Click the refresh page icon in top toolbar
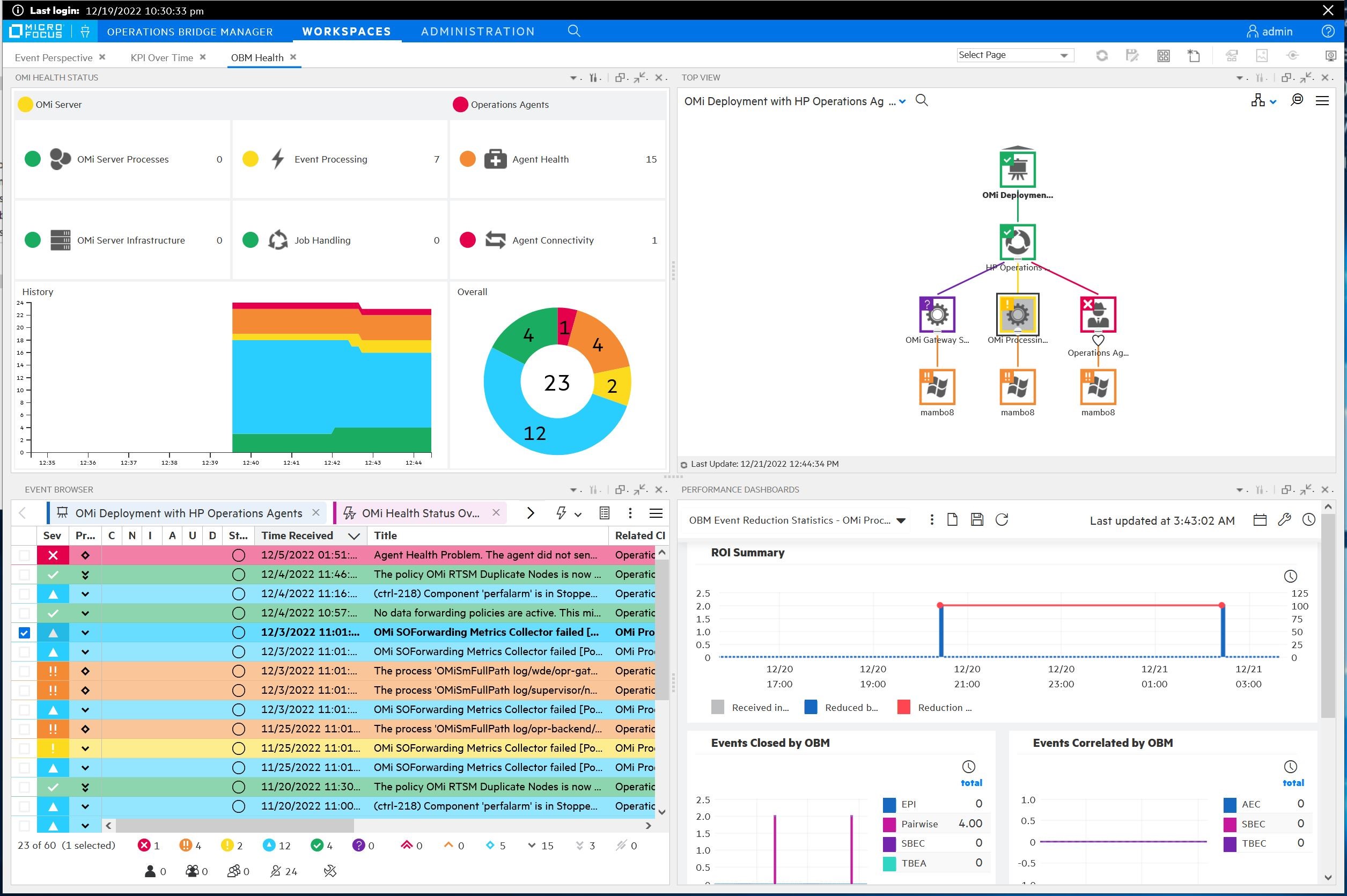Screen dimensions: 1347x896 click(x=1102, y=55)
